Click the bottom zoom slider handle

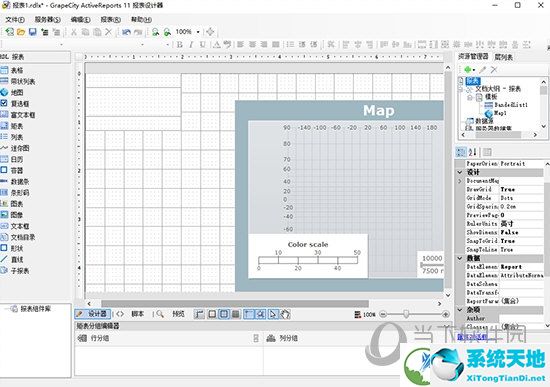[406, 314]
